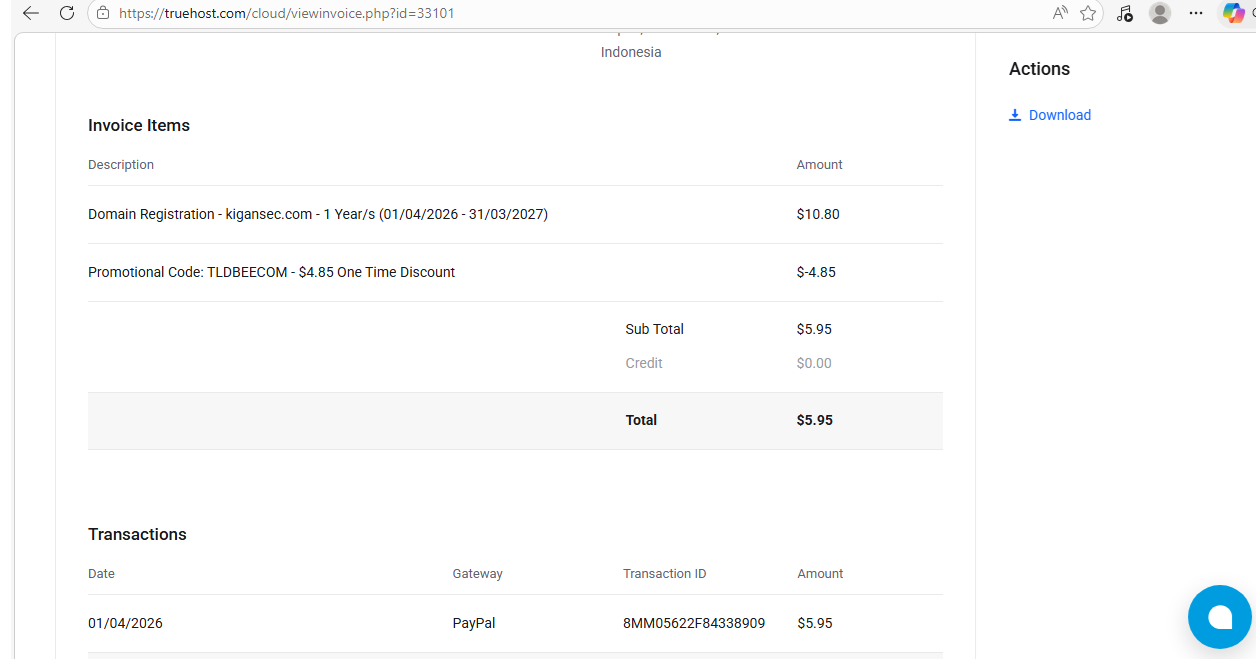
Task: Click the Transactions section heading
Action: tap(137, 534)
